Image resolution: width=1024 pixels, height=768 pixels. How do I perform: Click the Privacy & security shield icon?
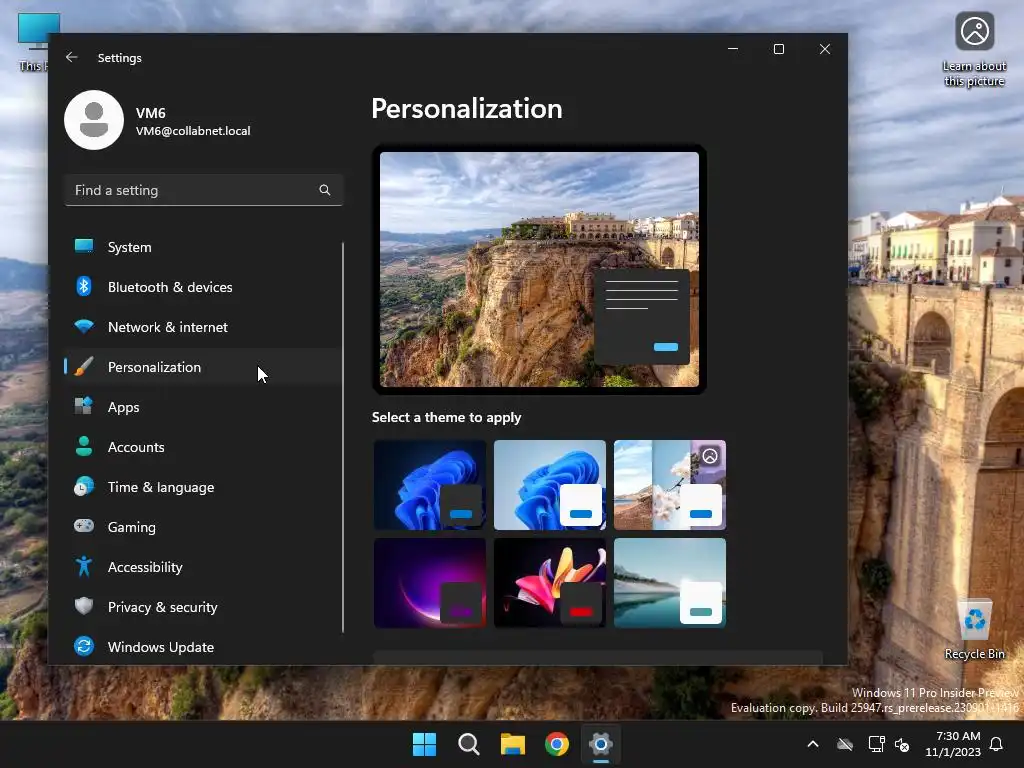pos(84,606)
